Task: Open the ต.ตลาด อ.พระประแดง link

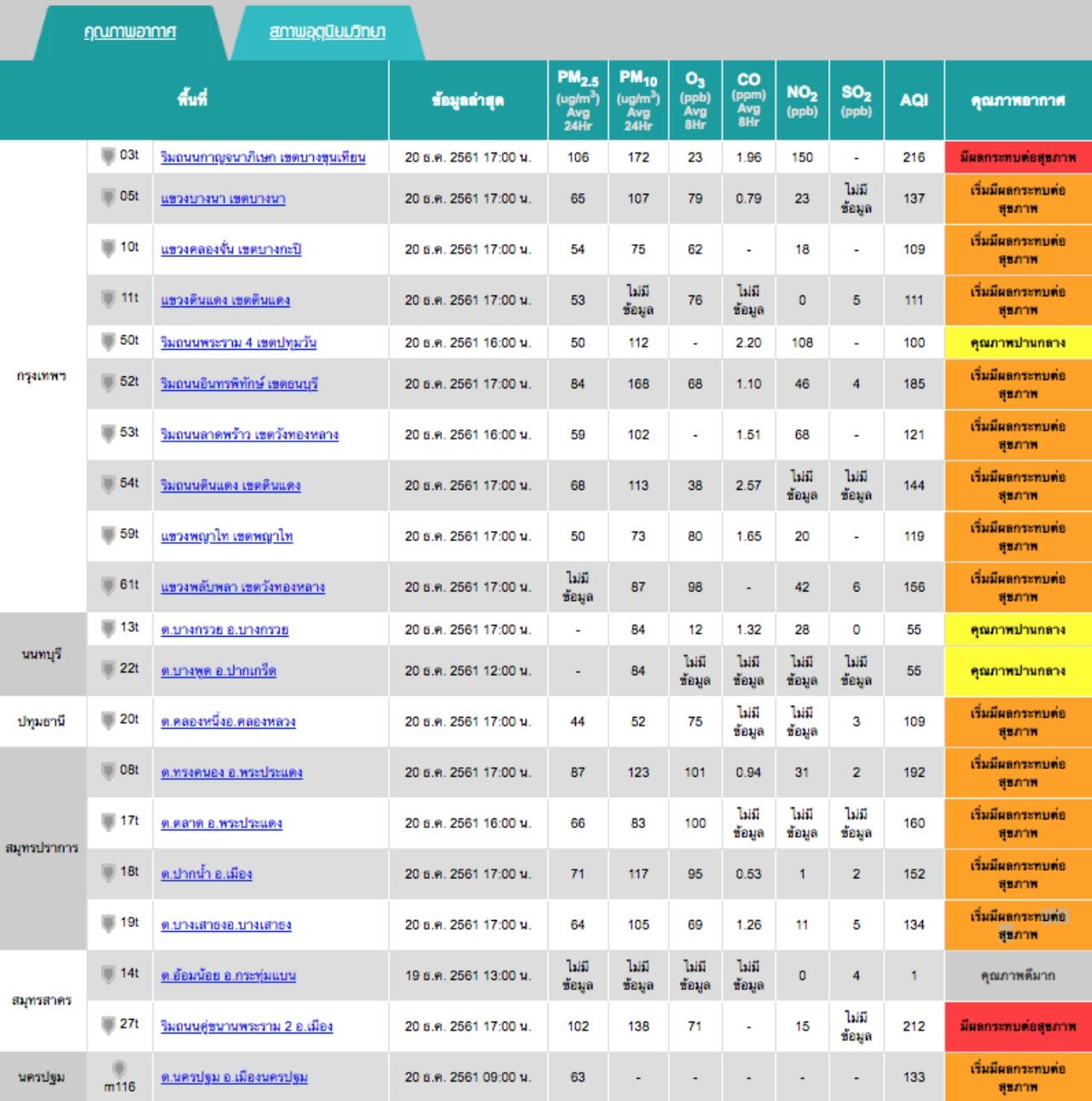Action: 221,824
